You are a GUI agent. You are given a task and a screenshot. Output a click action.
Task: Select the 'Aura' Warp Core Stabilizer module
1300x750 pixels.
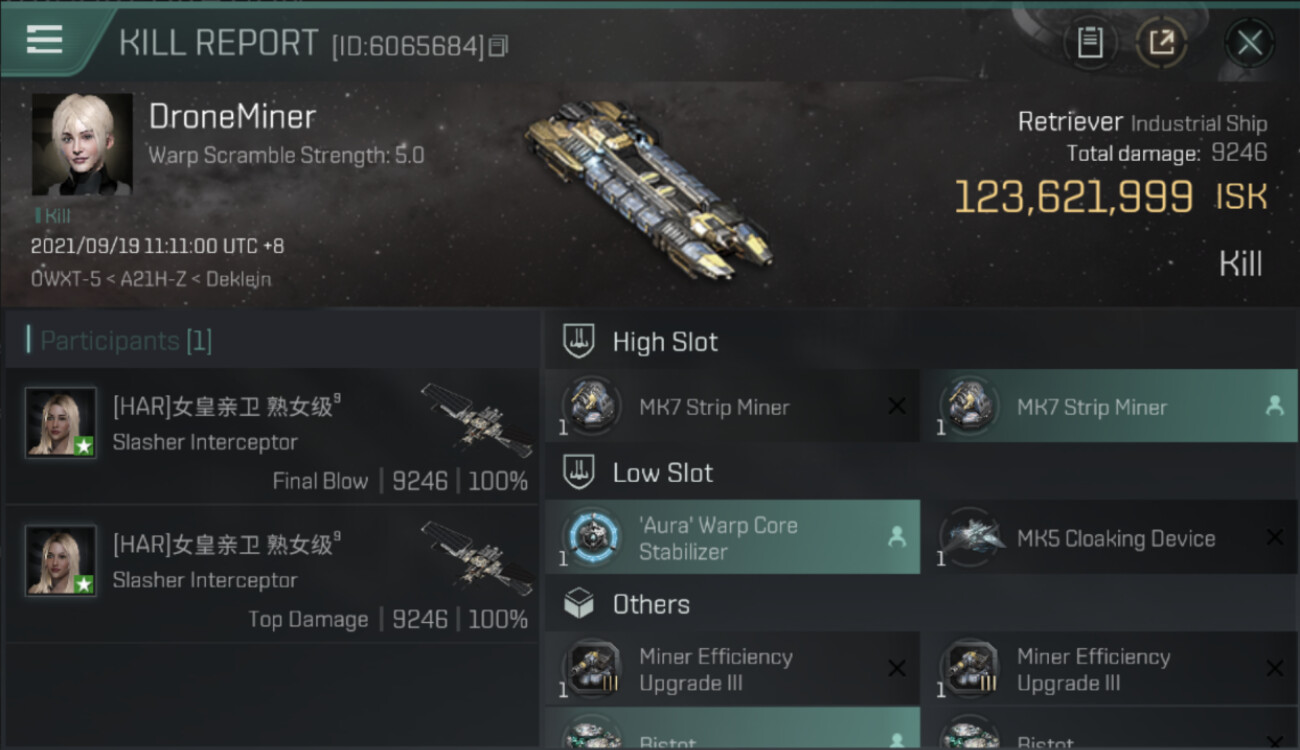(732, 538)
